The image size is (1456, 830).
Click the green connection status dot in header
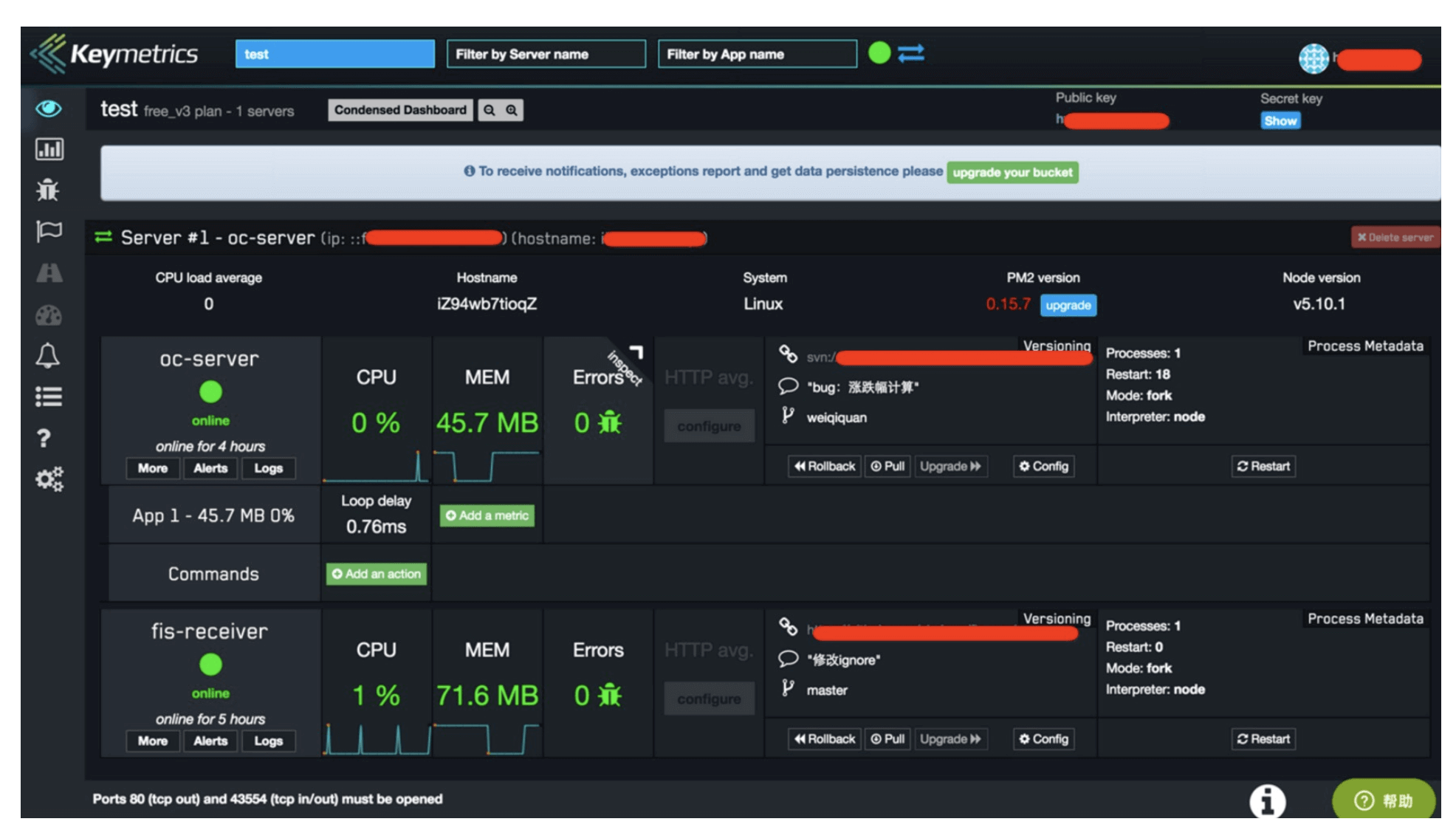pyautogui.click(x=879, y=53)
